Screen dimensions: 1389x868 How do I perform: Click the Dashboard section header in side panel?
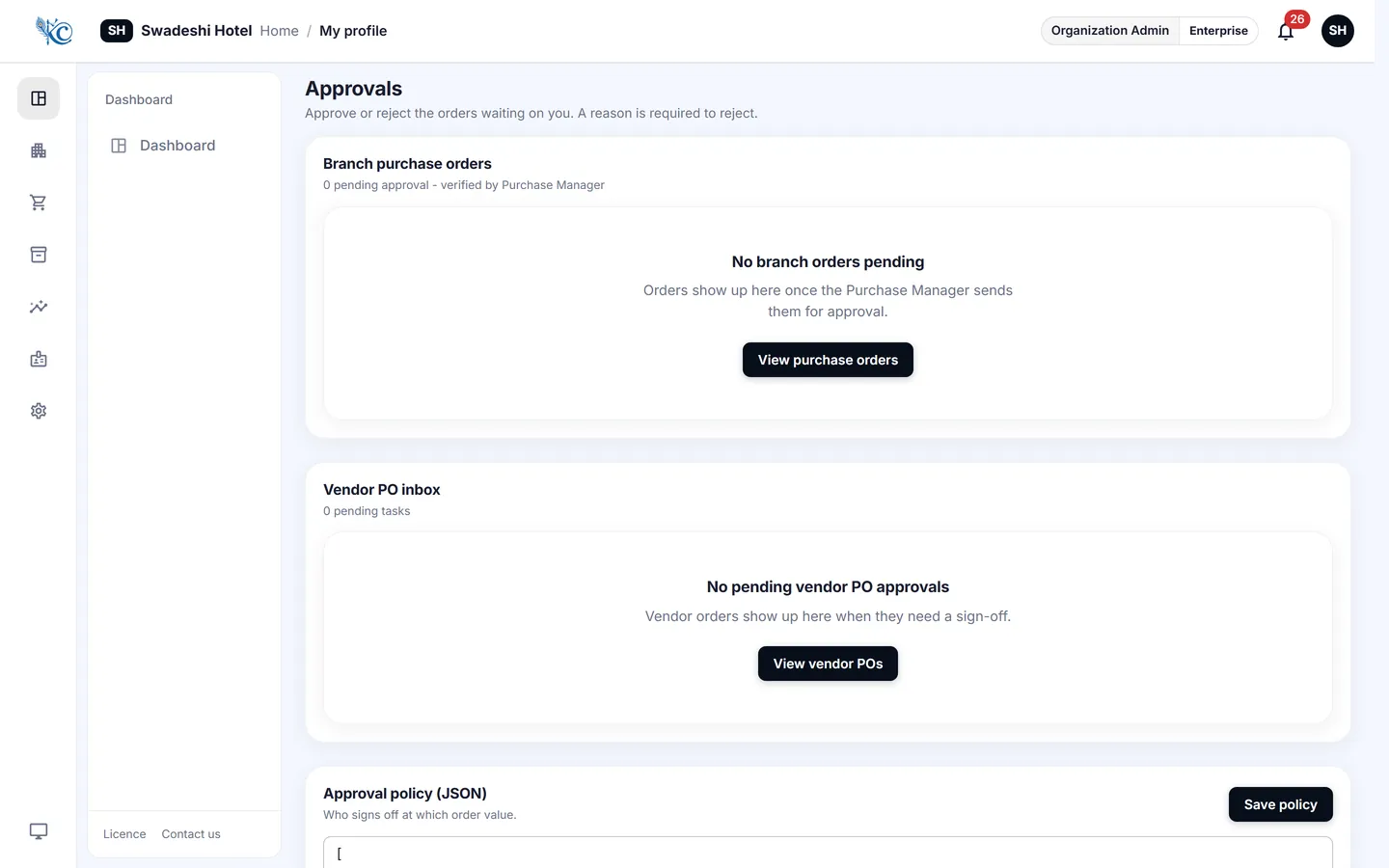139,99
